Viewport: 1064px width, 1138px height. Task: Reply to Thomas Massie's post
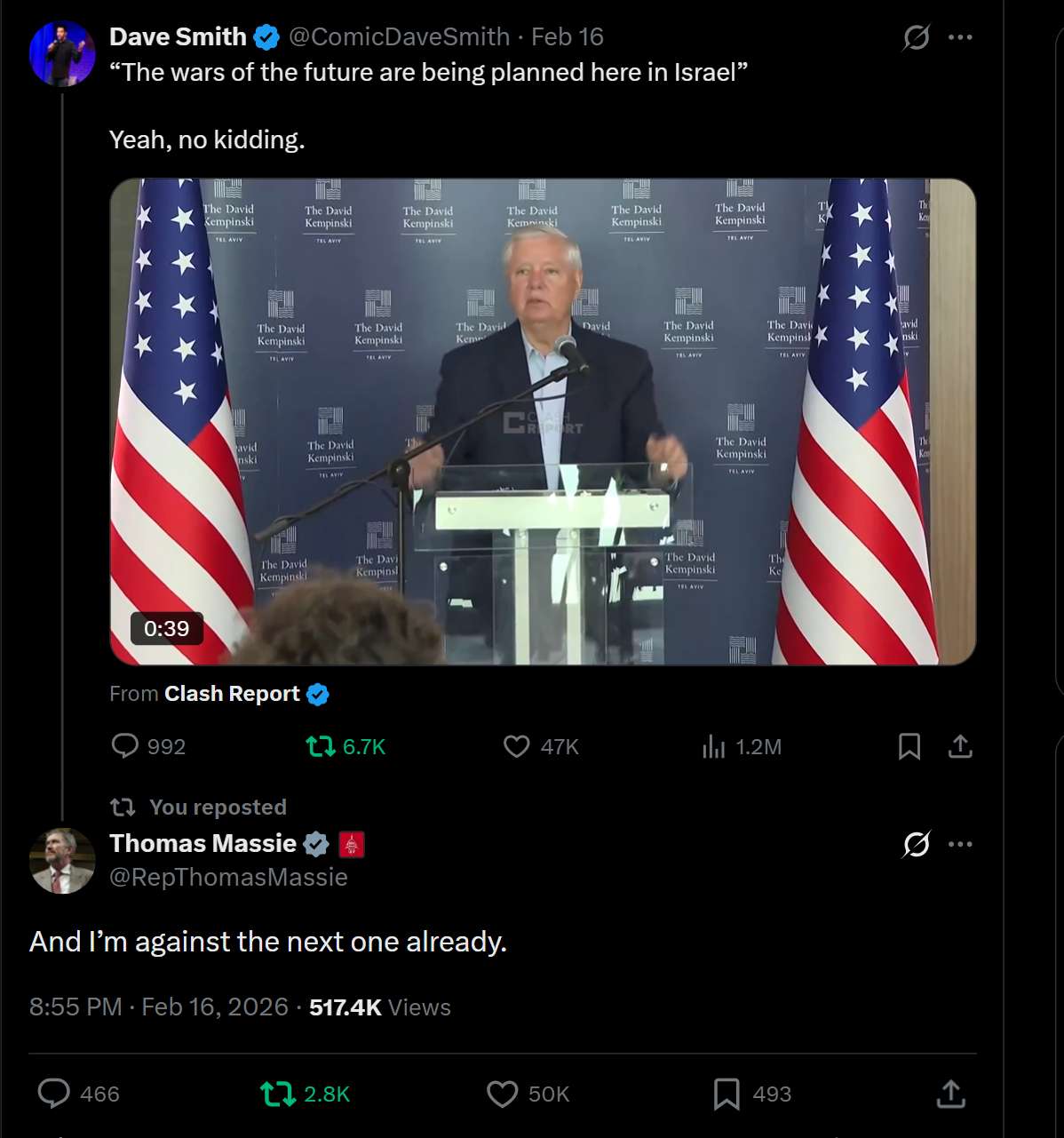pos(54,1094)
